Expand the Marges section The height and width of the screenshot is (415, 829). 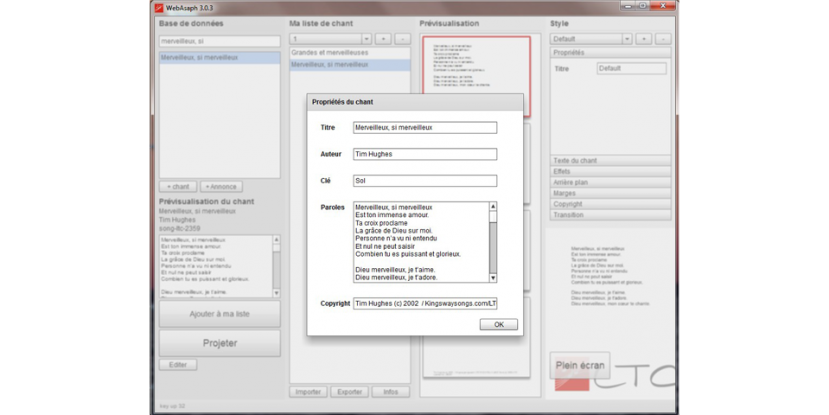click(x=610, y=193)
